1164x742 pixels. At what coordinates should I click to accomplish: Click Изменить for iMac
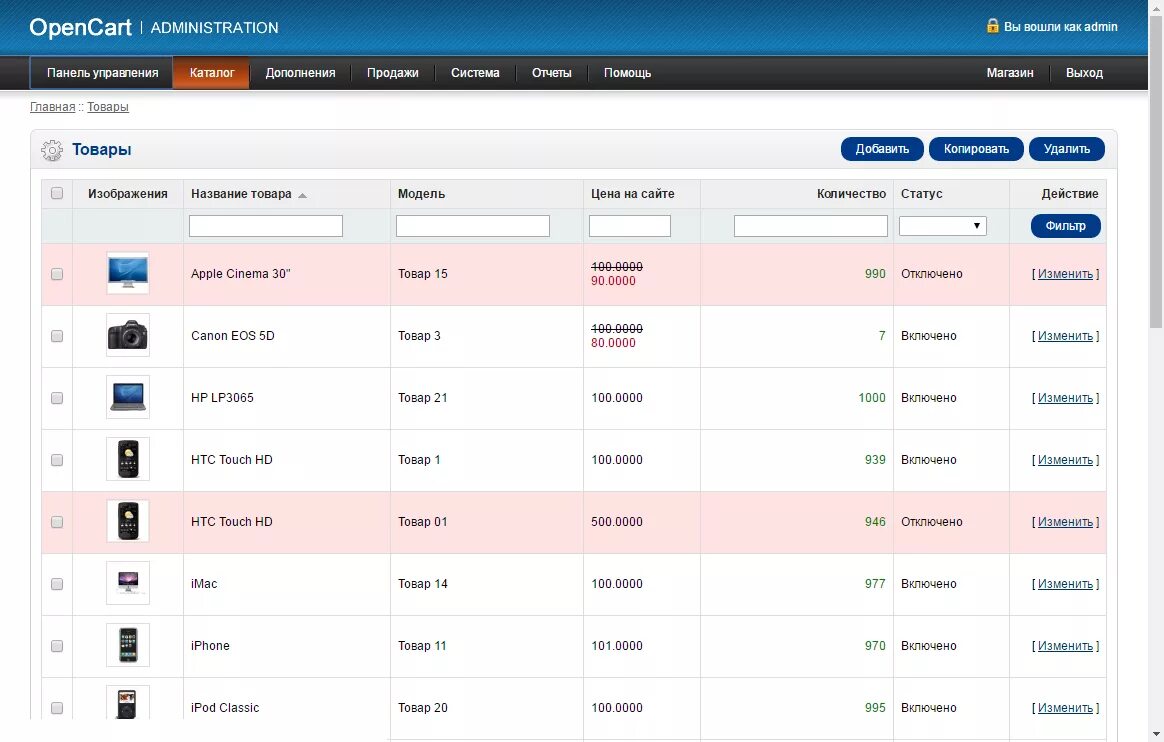pos(1065,584)
